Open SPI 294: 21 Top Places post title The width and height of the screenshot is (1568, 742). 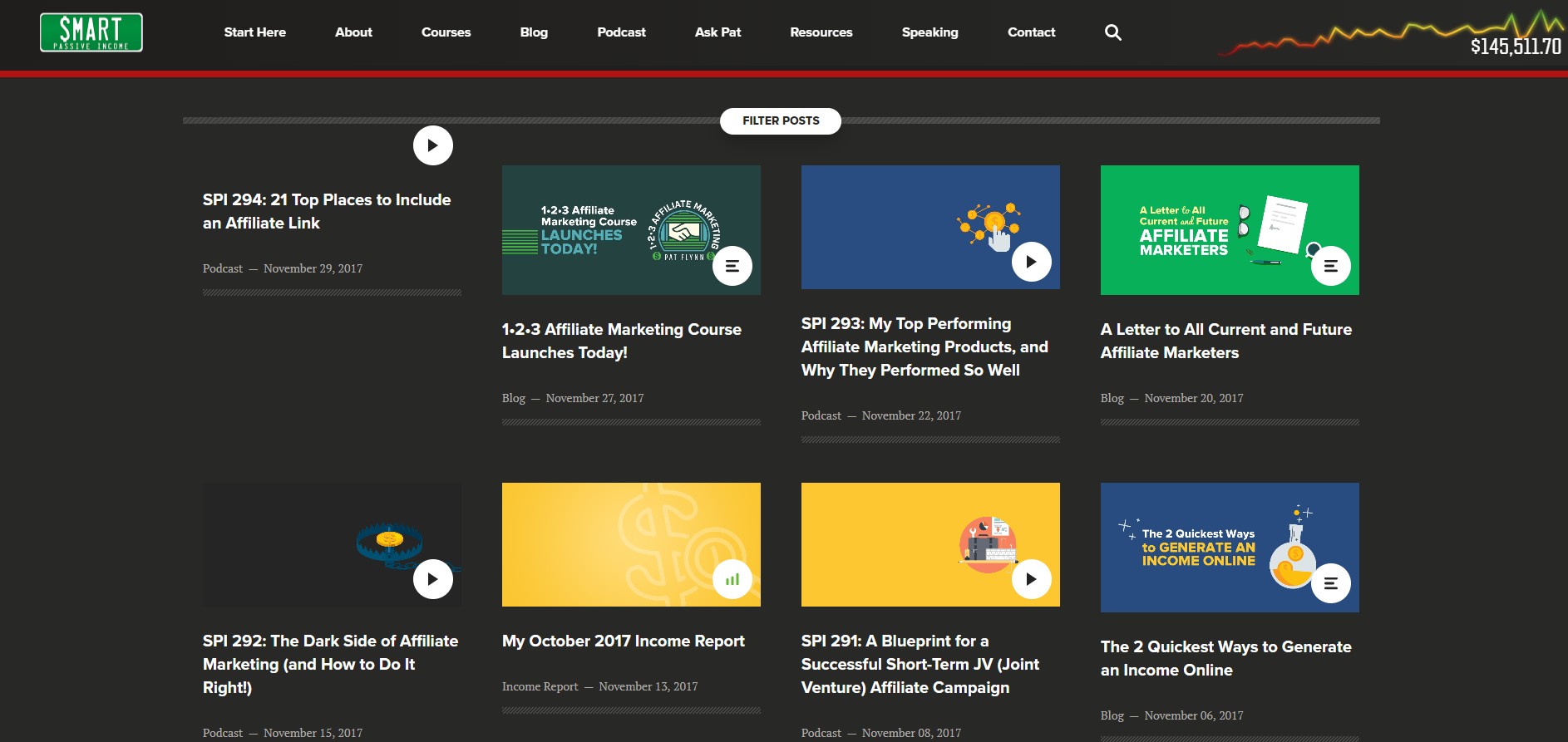[327, 211]
